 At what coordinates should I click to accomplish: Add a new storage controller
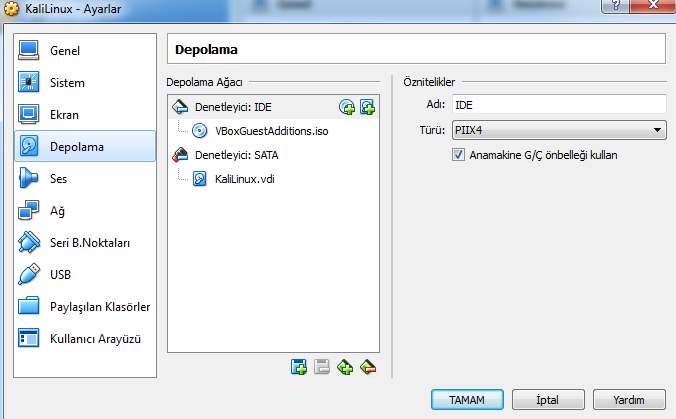coord(299,367)
